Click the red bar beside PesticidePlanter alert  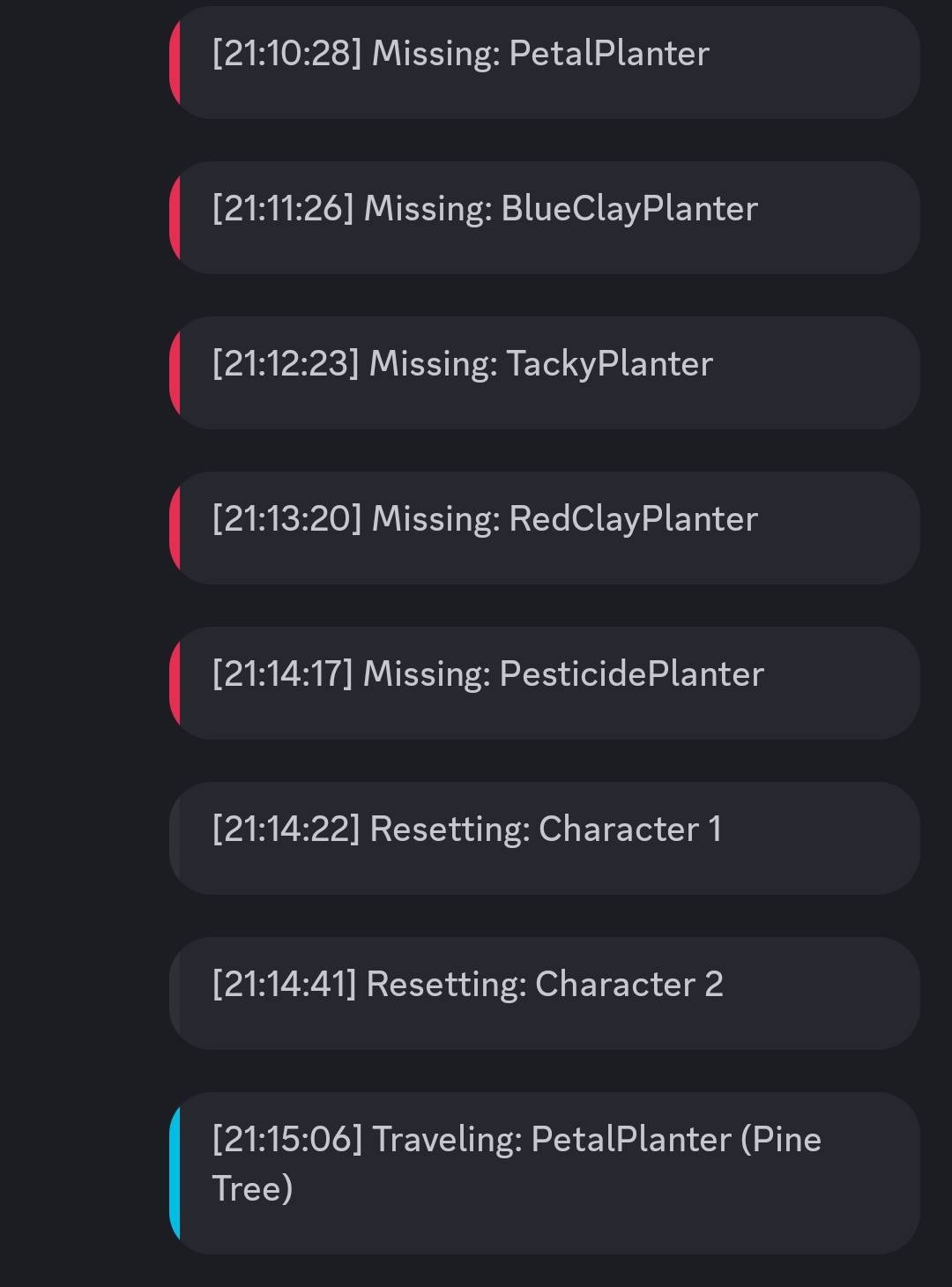(177, 683)
